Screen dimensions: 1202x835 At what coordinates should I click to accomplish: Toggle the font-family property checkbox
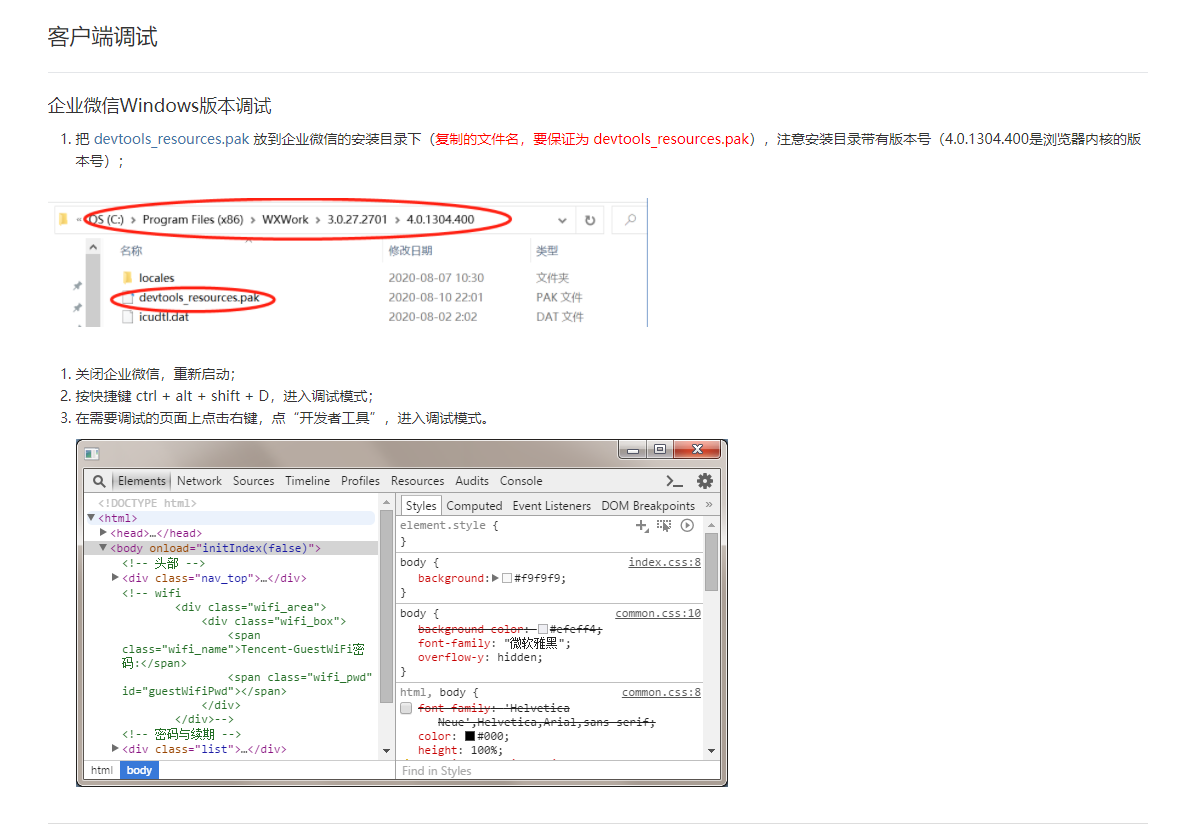pyautogui.click(x=406, y=708)
